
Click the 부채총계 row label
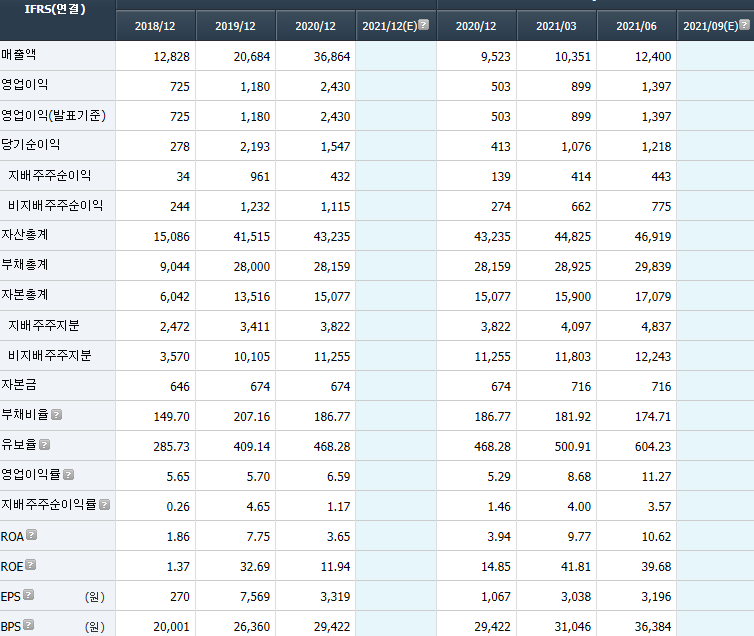pos(25,264)
